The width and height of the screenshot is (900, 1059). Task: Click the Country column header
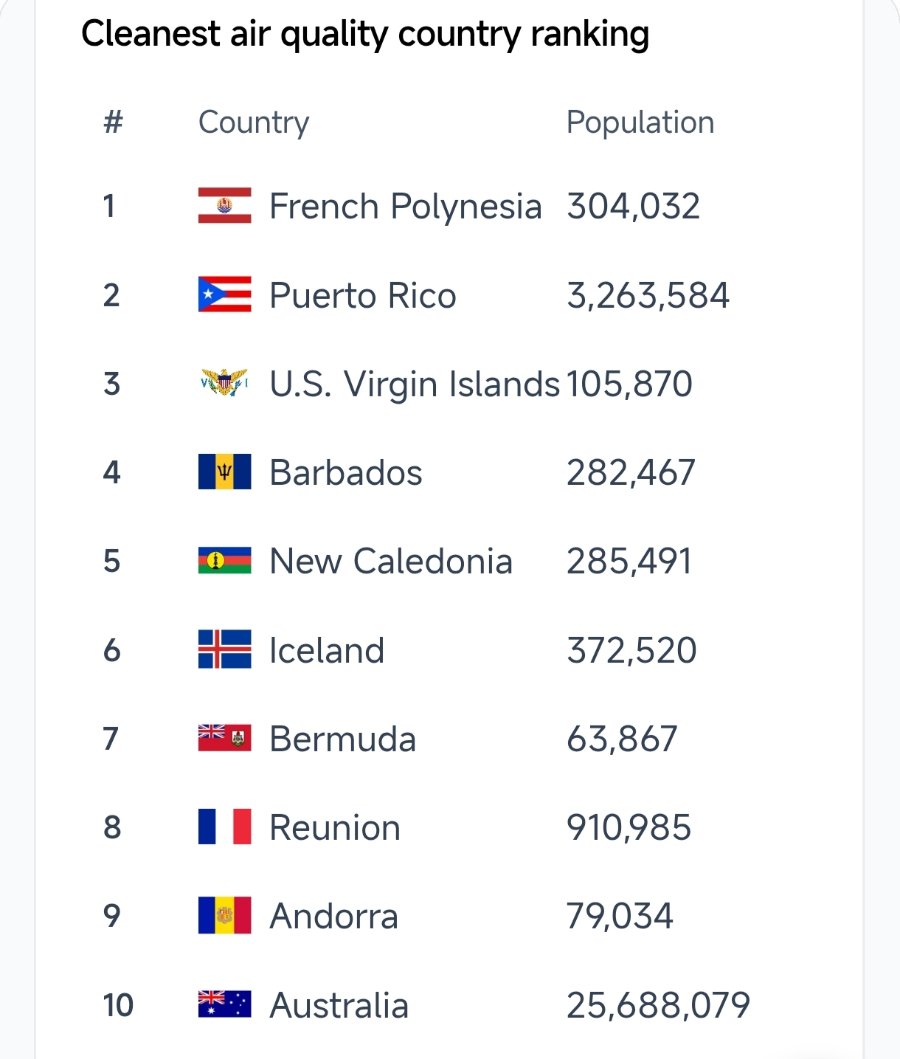coord(253,123)
